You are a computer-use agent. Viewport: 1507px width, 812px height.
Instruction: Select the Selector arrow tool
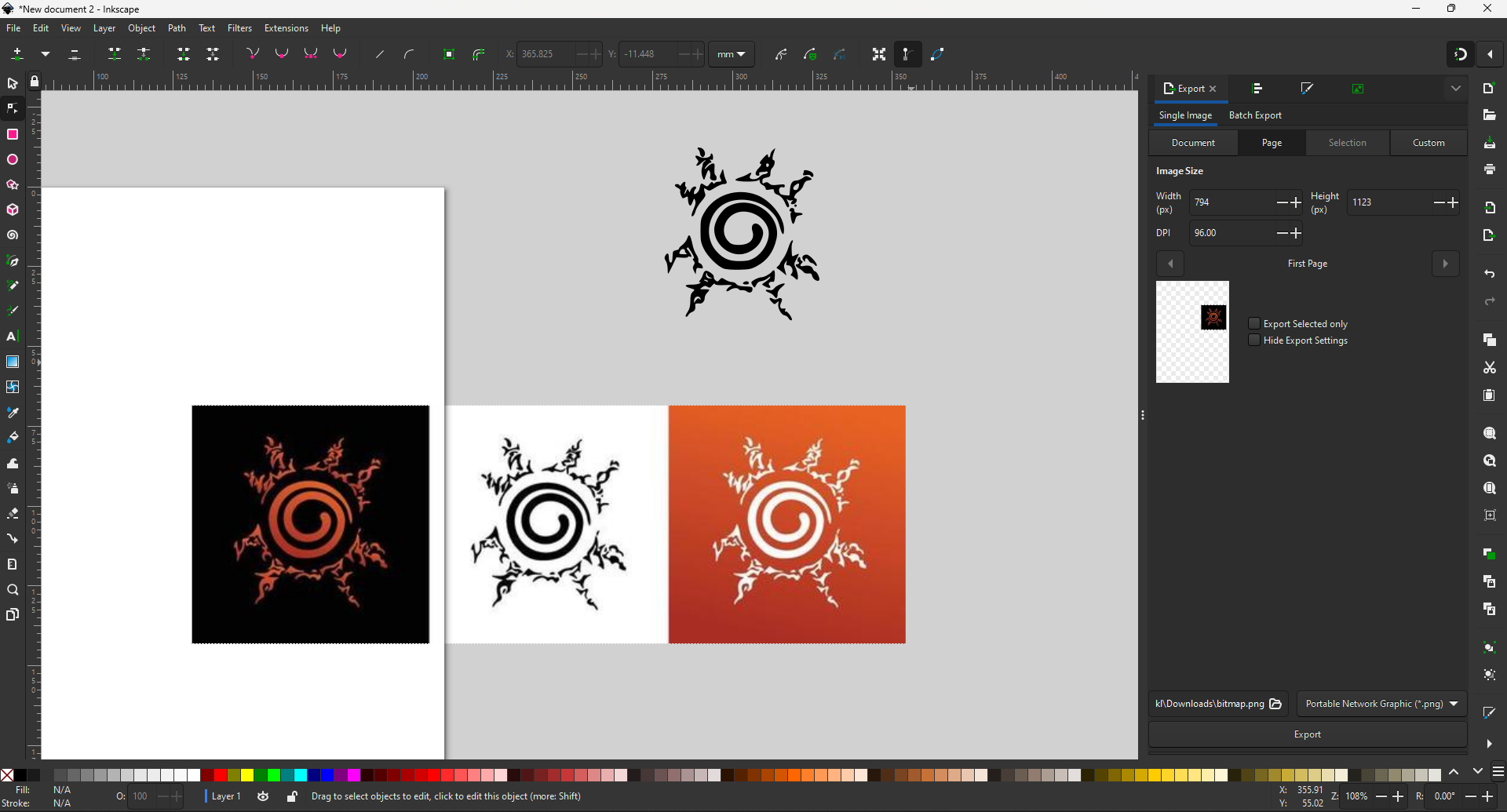[13, 83]
